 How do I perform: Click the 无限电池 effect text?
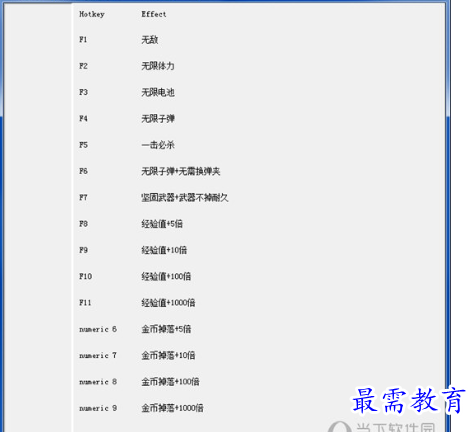tap(158, 92)
